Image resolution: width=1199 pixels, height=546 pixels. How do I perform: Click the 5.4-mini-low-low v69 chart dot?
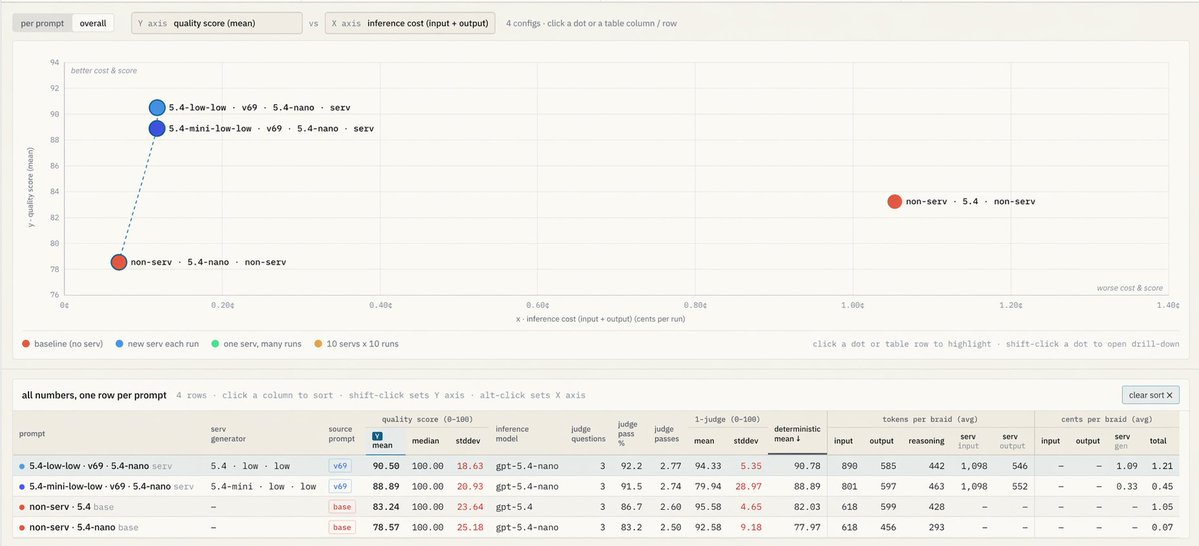(x=157, y=128)
